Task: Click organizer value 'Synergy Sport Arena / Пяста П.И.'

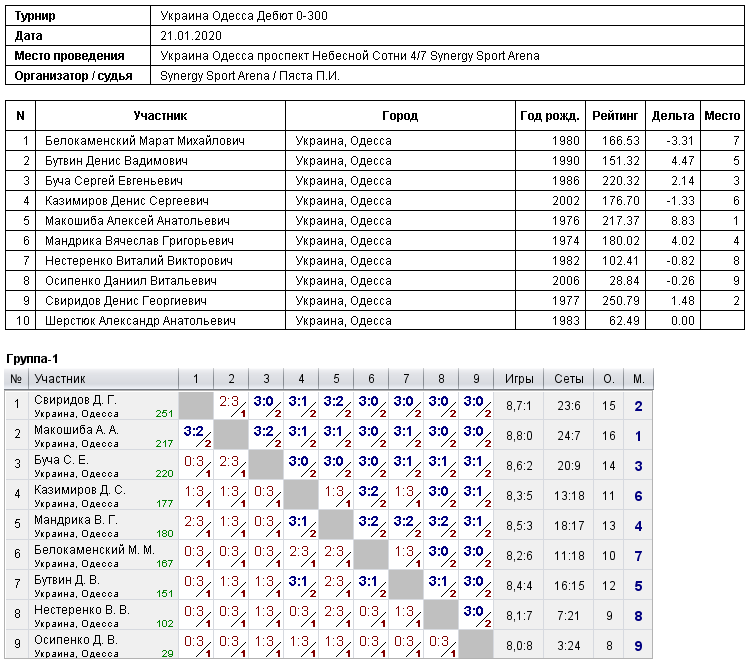Action: pyautogui.click(x=250, y=76)
